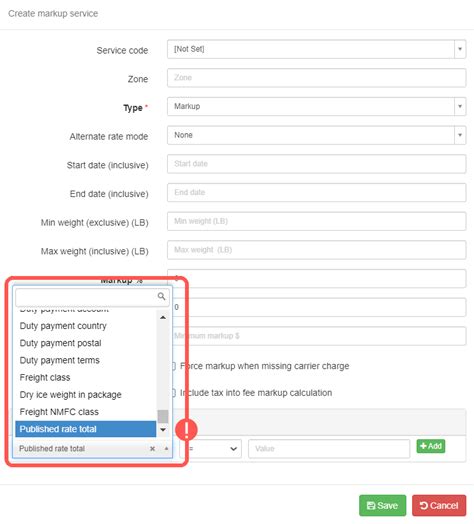This screenshot has width=474, height=524.
Task: Click the list scrollbar thumb
Action: point(163,416)
